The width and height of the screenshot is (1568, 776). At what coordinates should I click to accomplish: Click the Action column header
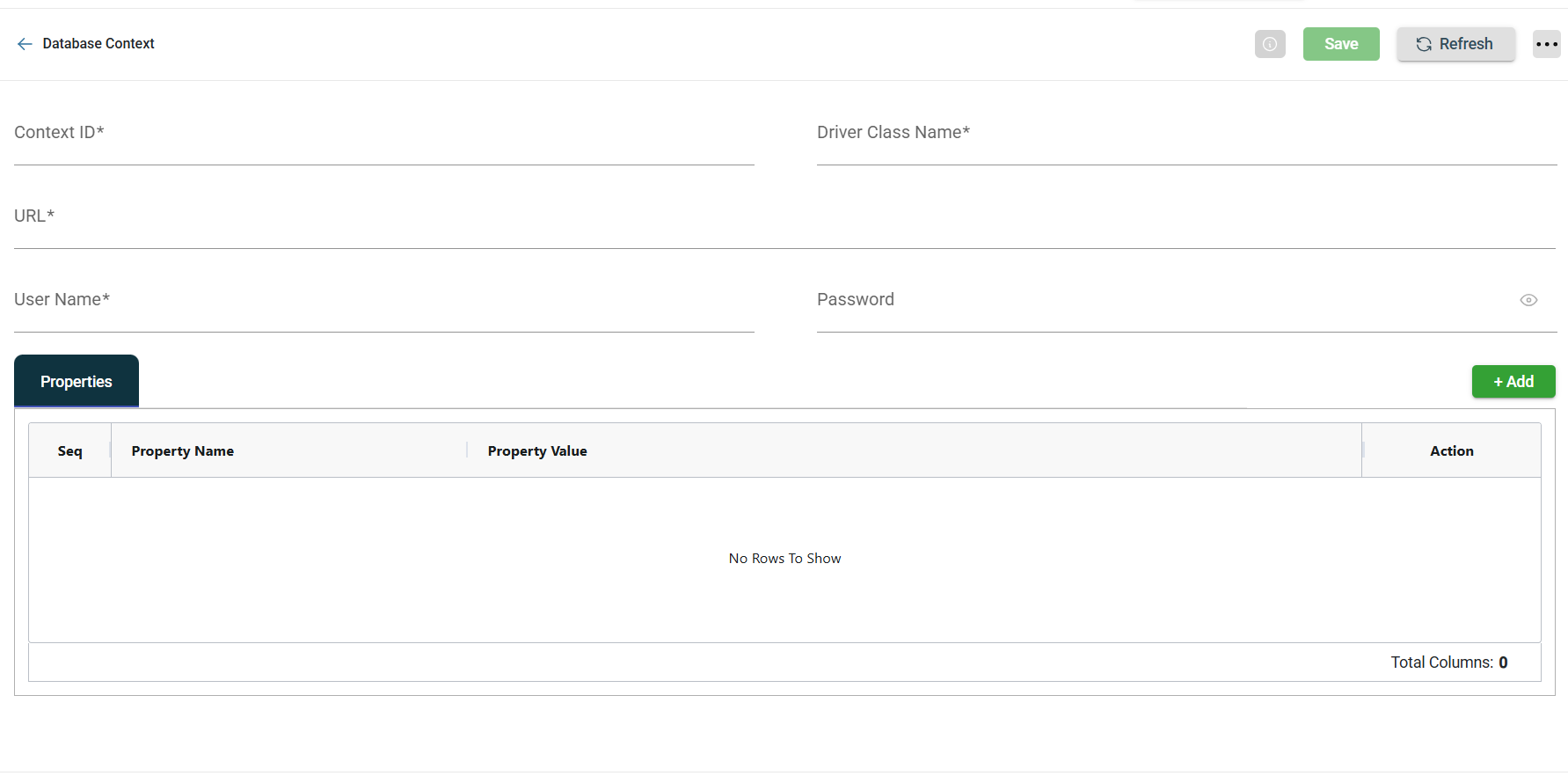click(x=1451, y=451)
